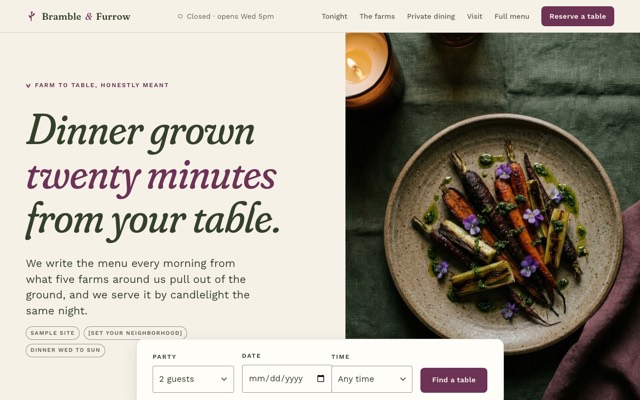Click Reserve a table button
640x400 pixels.
[x=578, y=16]
